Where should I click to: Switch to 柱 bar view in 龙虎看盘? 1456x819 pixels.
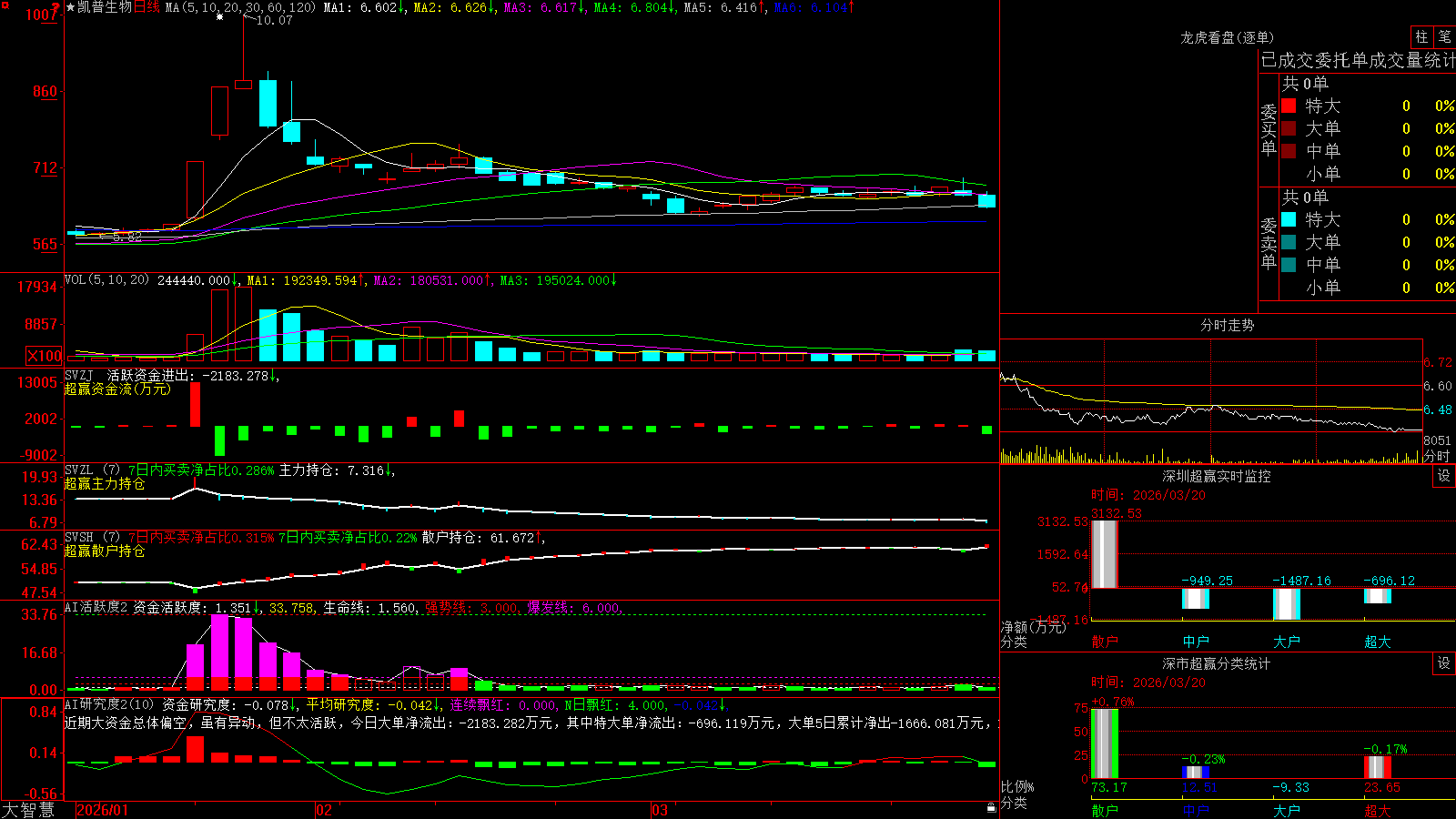click(1421, 36)
